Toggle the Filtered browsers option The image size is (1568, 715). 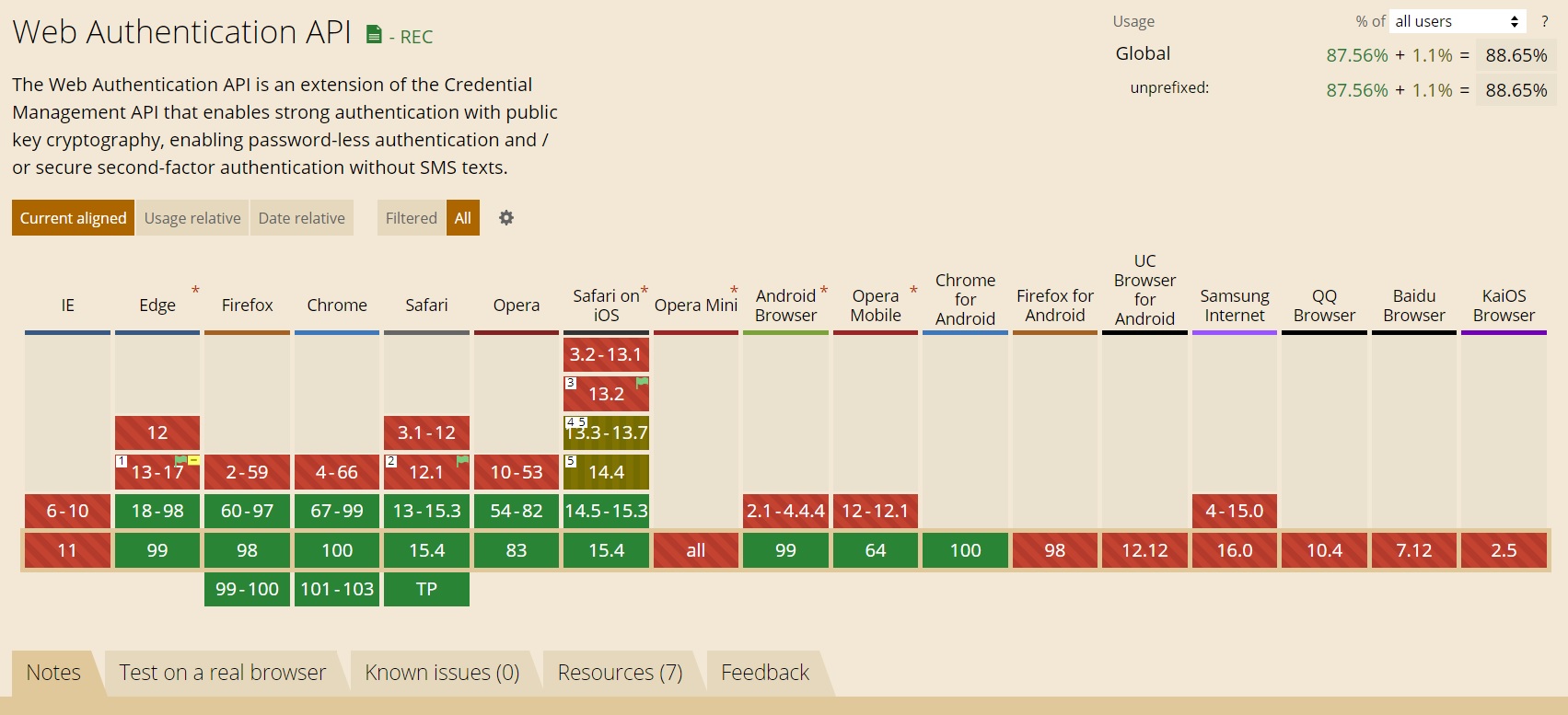[x=412, y=218]
